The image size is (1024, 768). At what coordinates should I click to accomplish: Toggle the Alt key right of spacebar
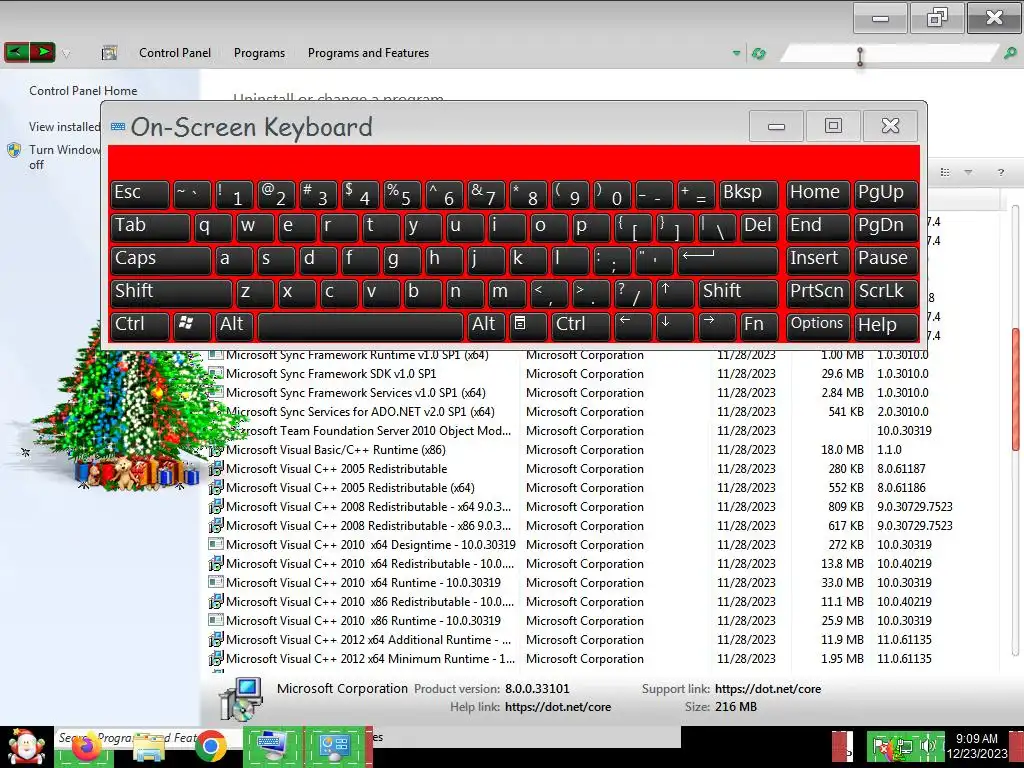(486, 325)
